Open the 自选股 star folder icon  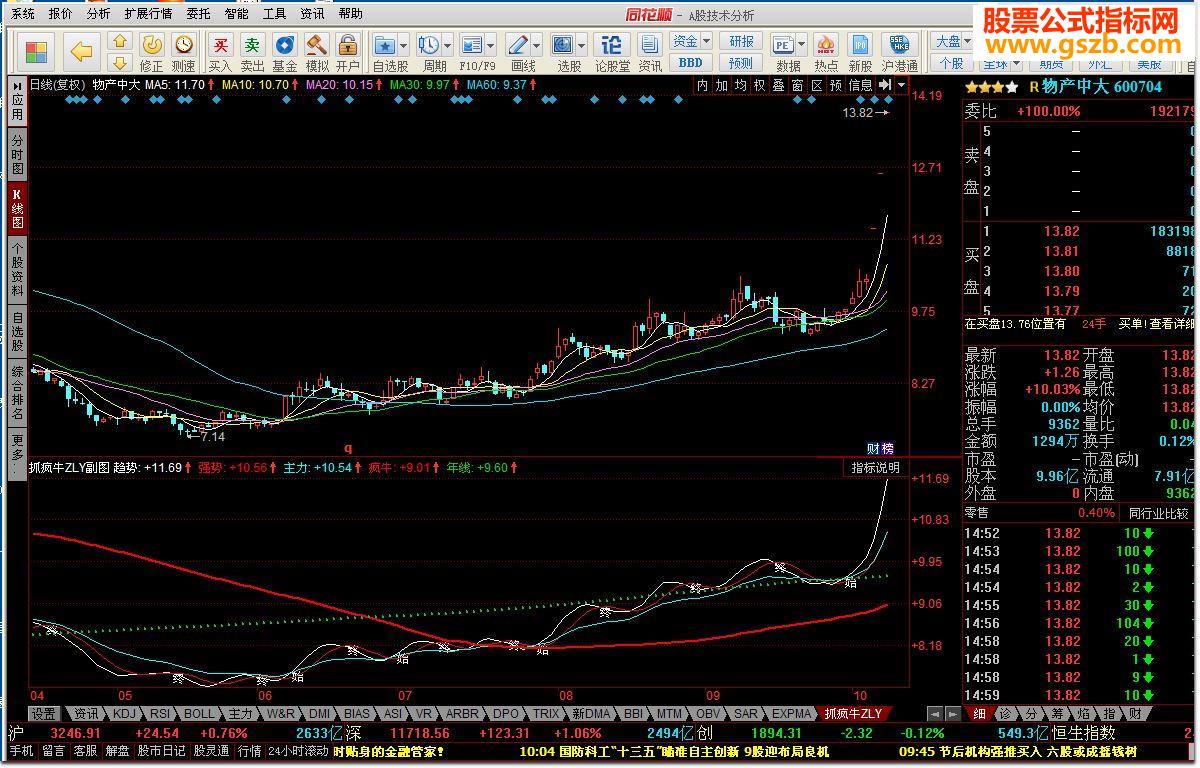pos(385,45)
